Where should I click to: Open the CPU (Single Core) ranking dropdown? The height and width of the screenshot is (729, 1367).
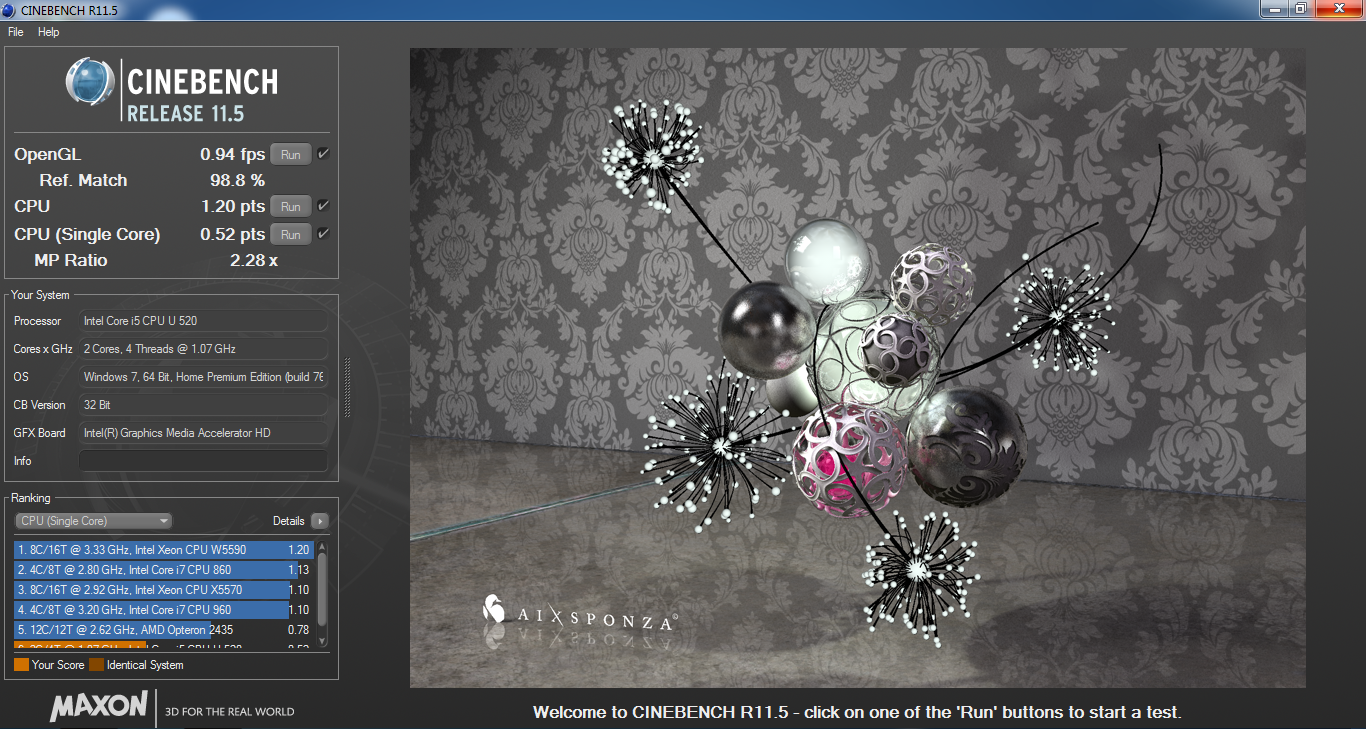point(93,521)
